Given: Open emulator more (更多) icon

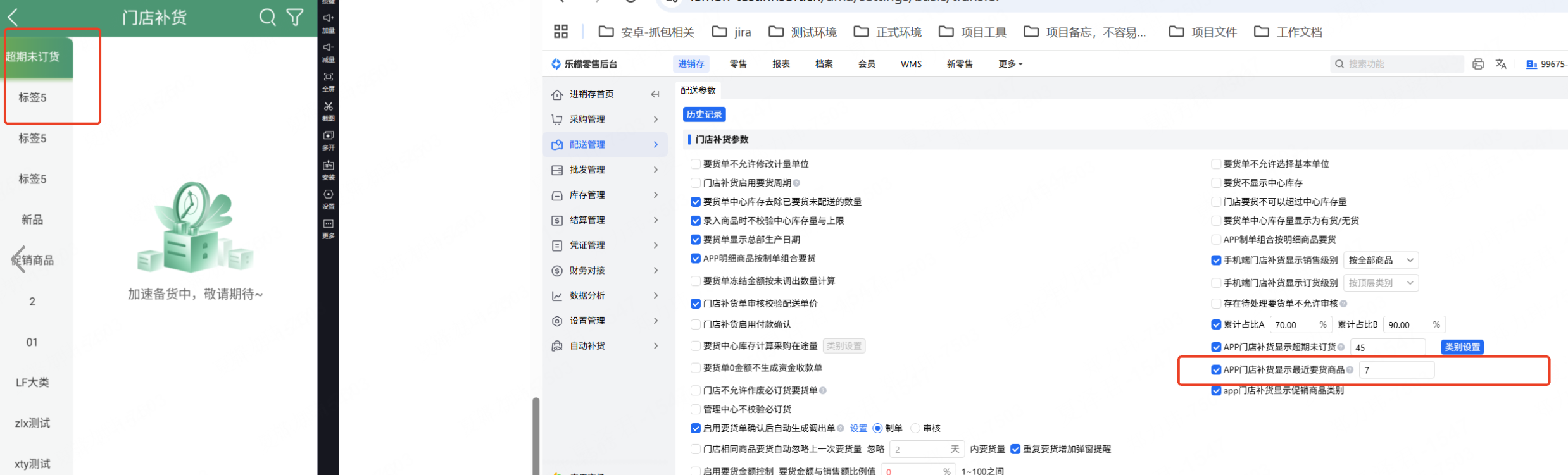Looking at the screenshot, I should pos(329,224).
